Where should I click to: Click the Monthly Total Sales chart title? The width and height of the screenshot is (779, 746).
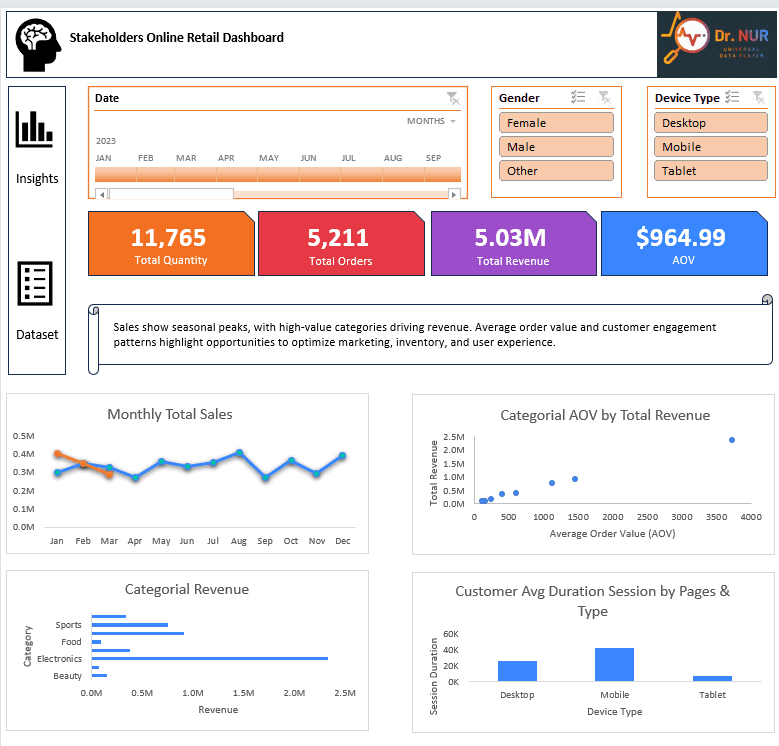[170, 414]
